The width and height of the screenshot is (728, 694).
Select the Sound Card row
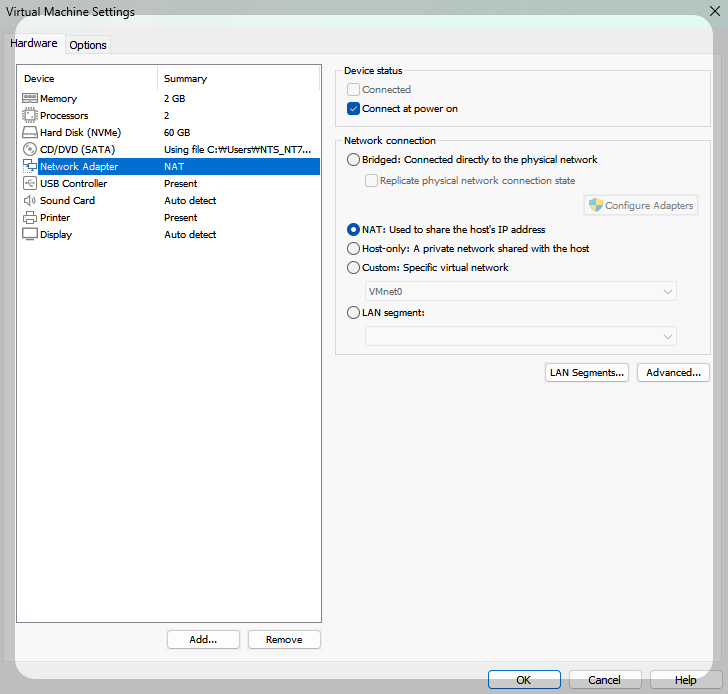[170, 200]
